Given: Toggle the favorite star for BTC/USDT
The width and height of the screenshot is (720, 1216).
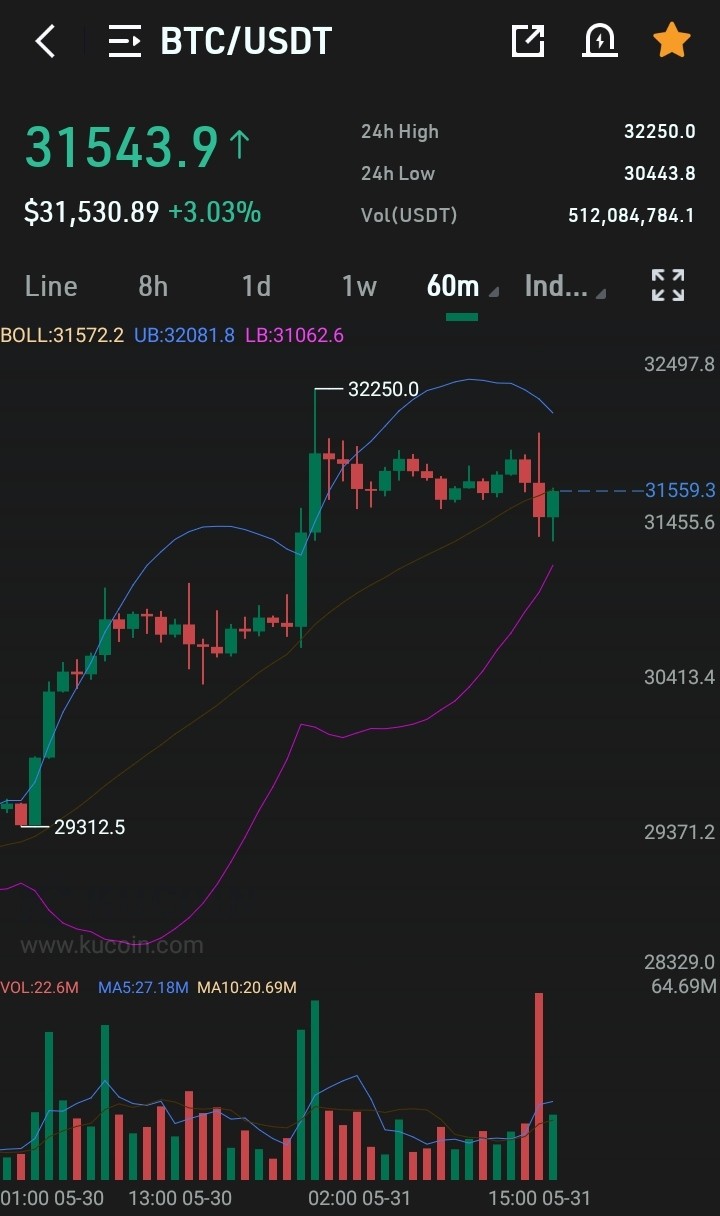Looking at the screenshot, I should pyautogui.click(x=671, y=41).
